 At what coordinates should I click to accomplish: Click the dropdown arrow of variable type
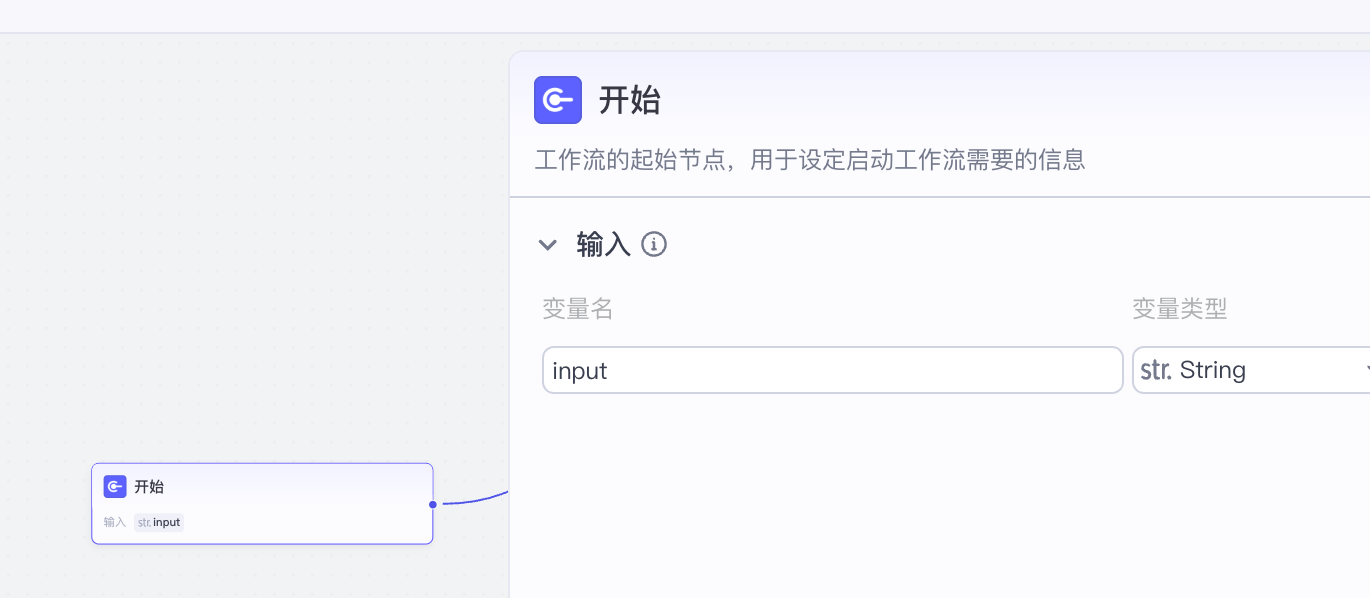point(1365,371)
